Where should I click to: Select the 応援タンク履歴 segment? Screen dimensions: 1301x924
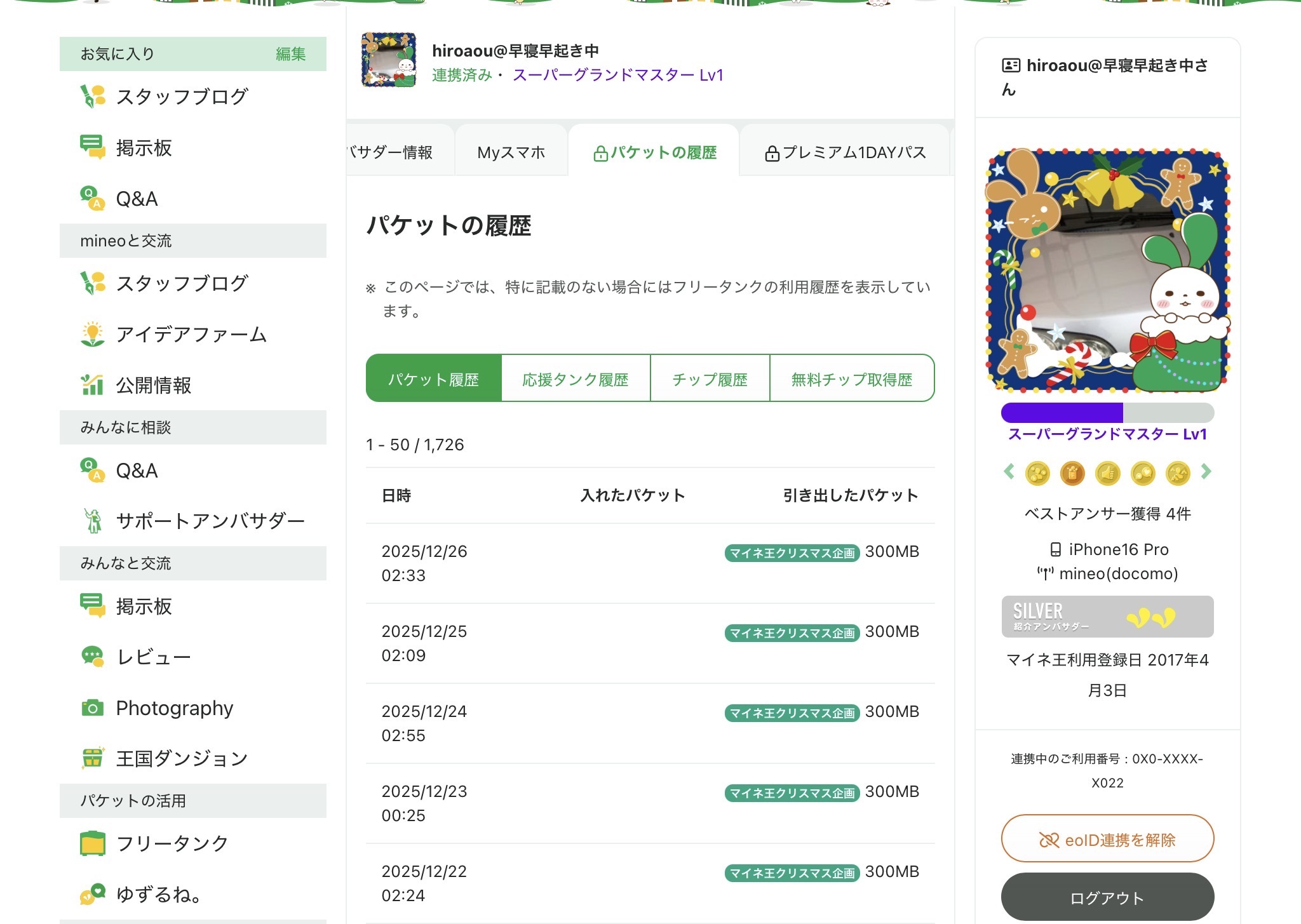point(576,379)
